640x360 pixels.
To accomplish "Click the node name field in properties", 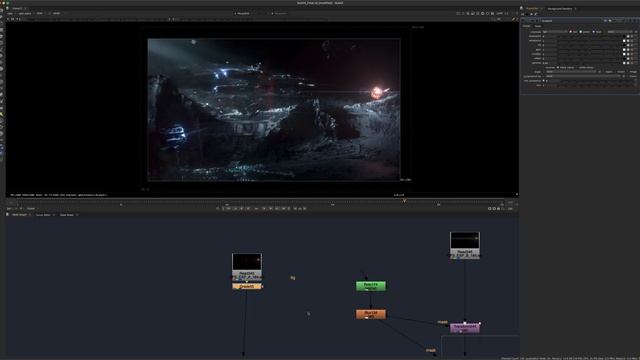I will 571,21.
